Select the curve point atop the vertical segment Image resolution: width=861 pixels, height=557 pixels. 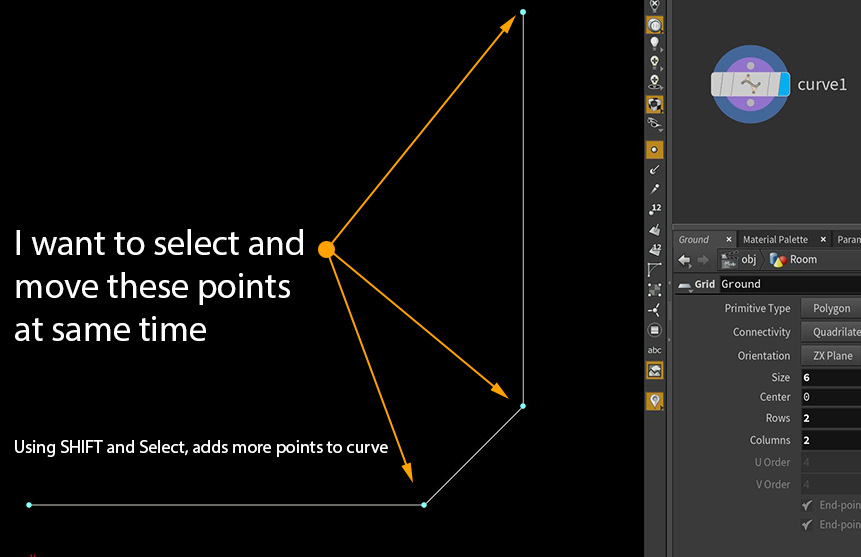pos(523,12)
